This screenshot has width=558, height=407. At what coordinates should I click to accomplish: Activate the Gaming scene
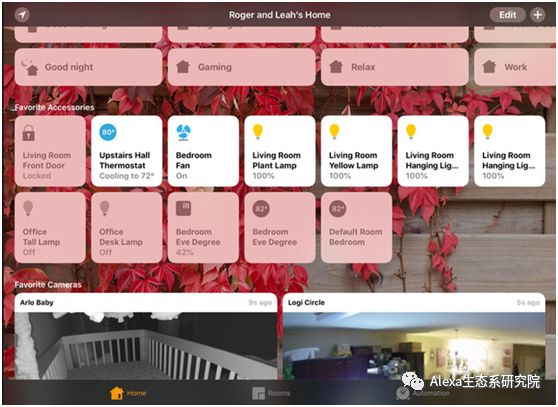coord(241,67)
